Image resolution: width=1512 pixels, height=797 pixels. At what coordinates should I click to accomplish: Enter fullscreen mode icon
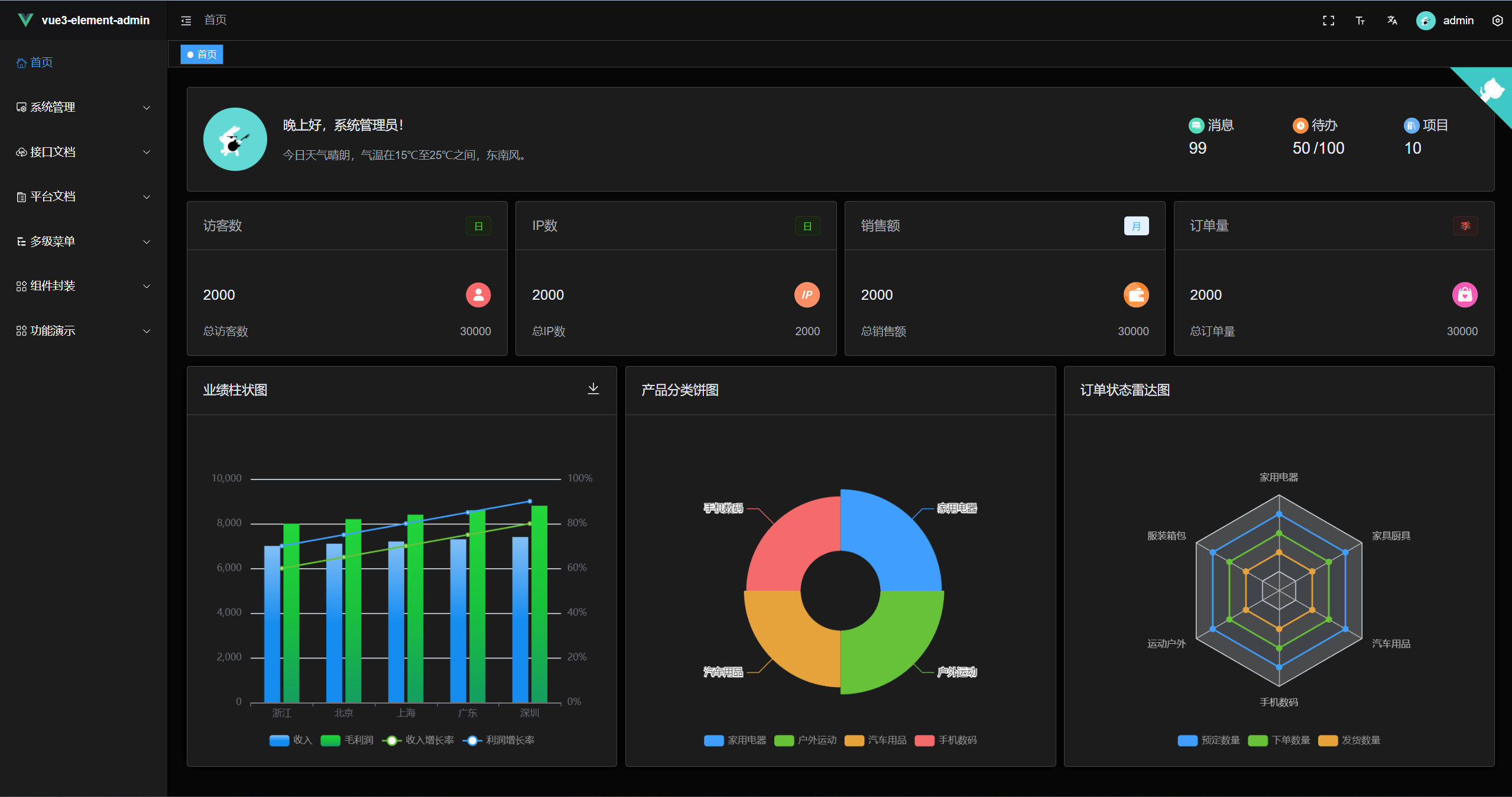[1328, 21]
